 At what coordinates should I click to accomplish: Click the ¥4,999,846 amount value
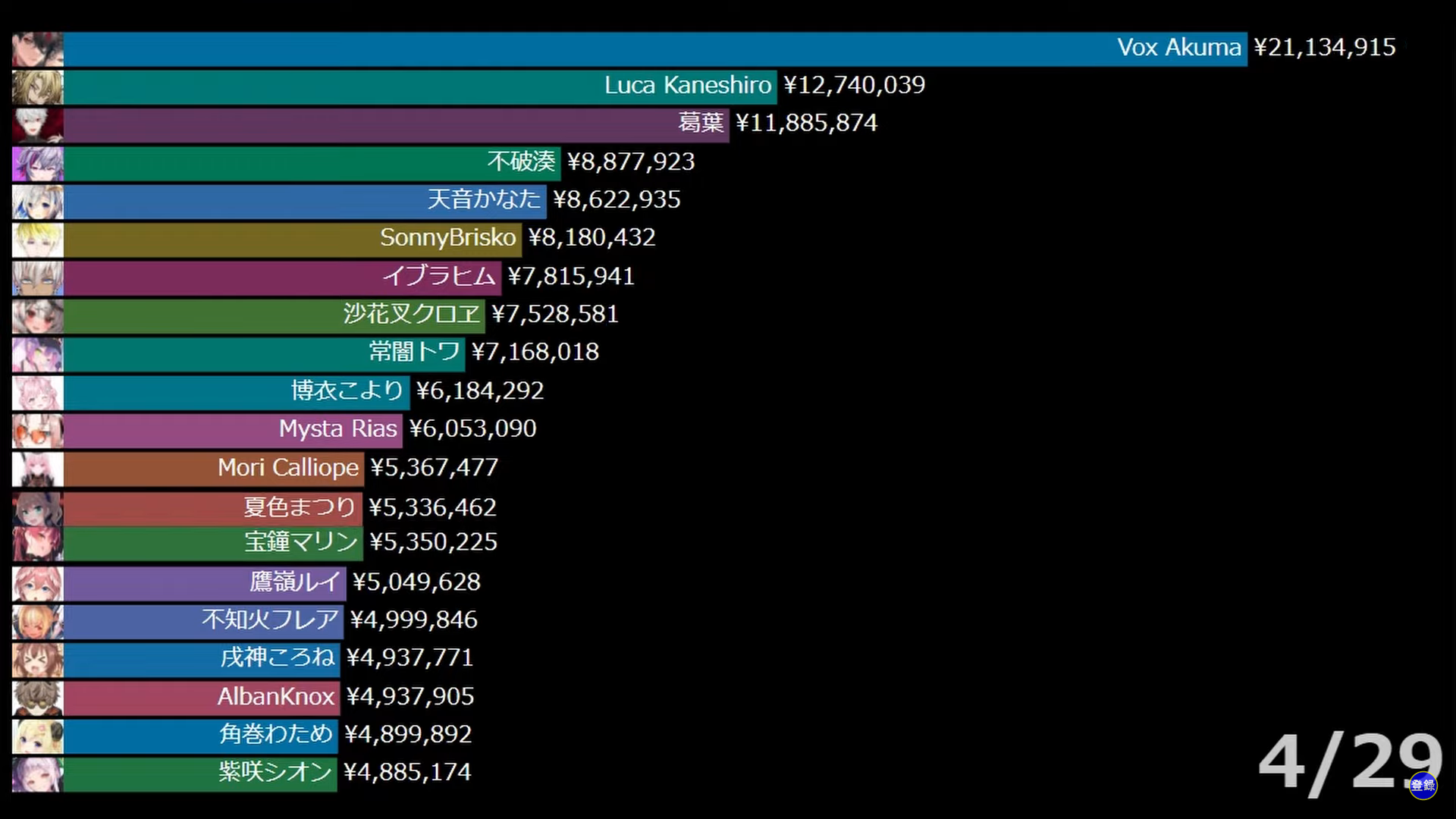coord(414,620)
